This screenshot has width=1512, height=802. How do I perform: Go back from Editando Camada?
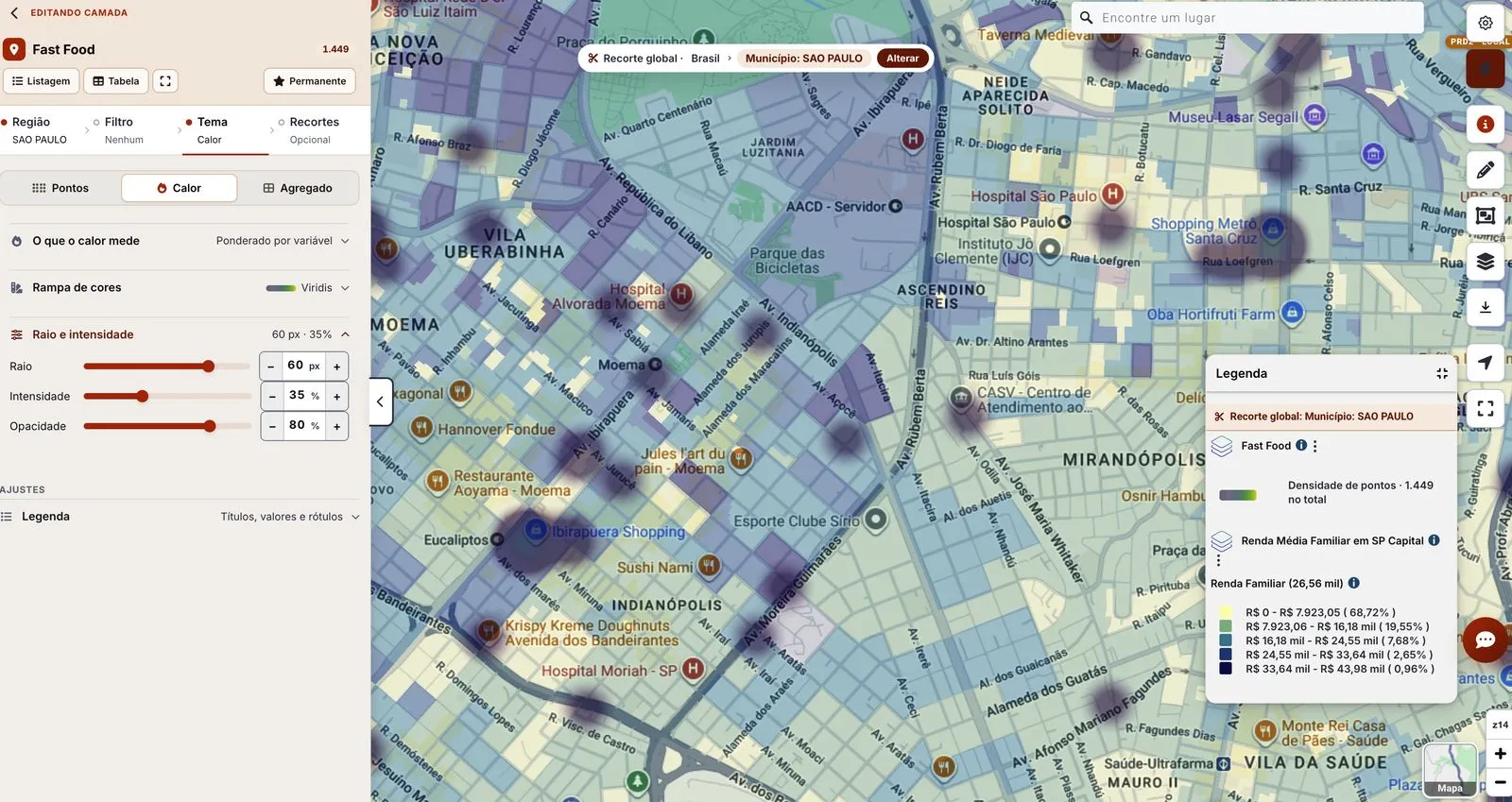[14, 13]
